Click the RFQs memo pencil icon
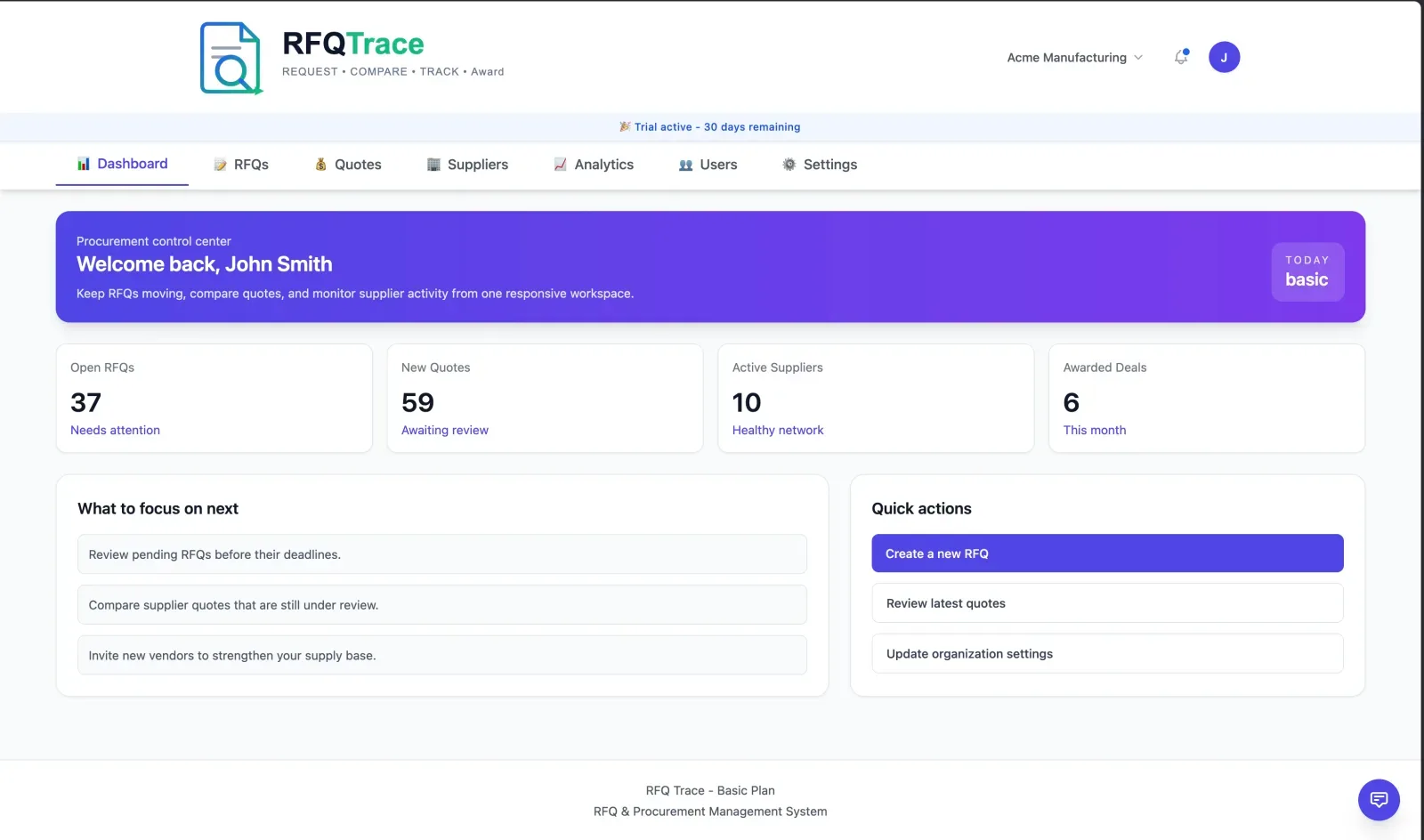This screenshot has width=1424, height=840. coord(220,165)
